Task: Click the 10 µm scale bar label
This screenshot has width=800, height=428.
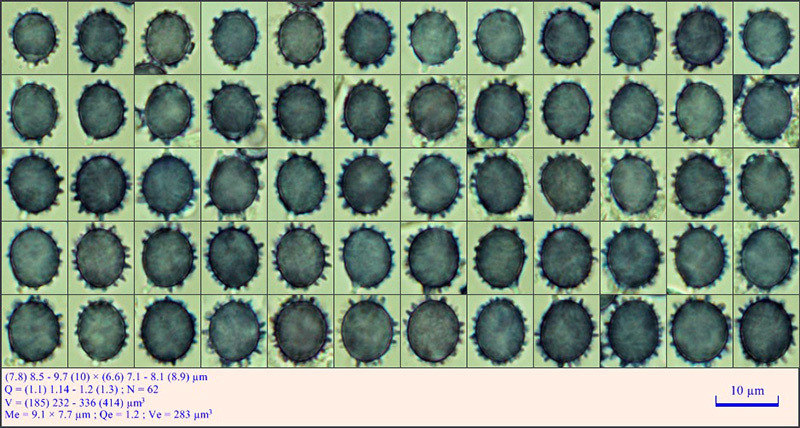Action: [747, 391]
